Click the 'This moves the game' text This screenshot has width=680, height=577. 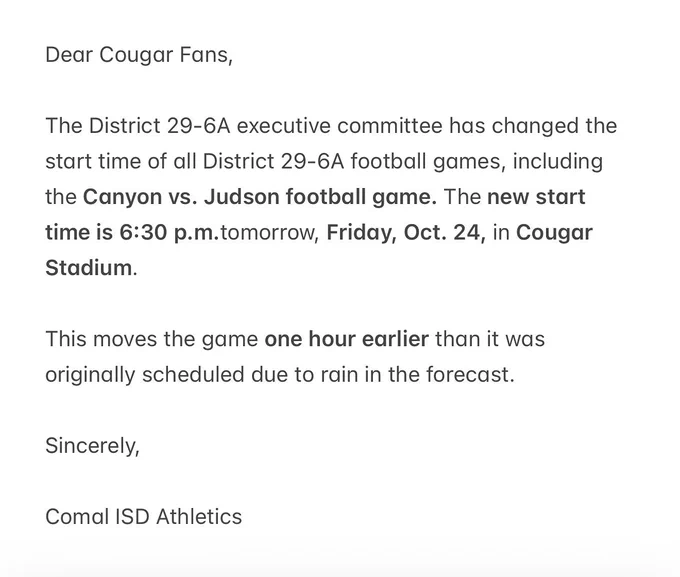click(x=152, y=339)
